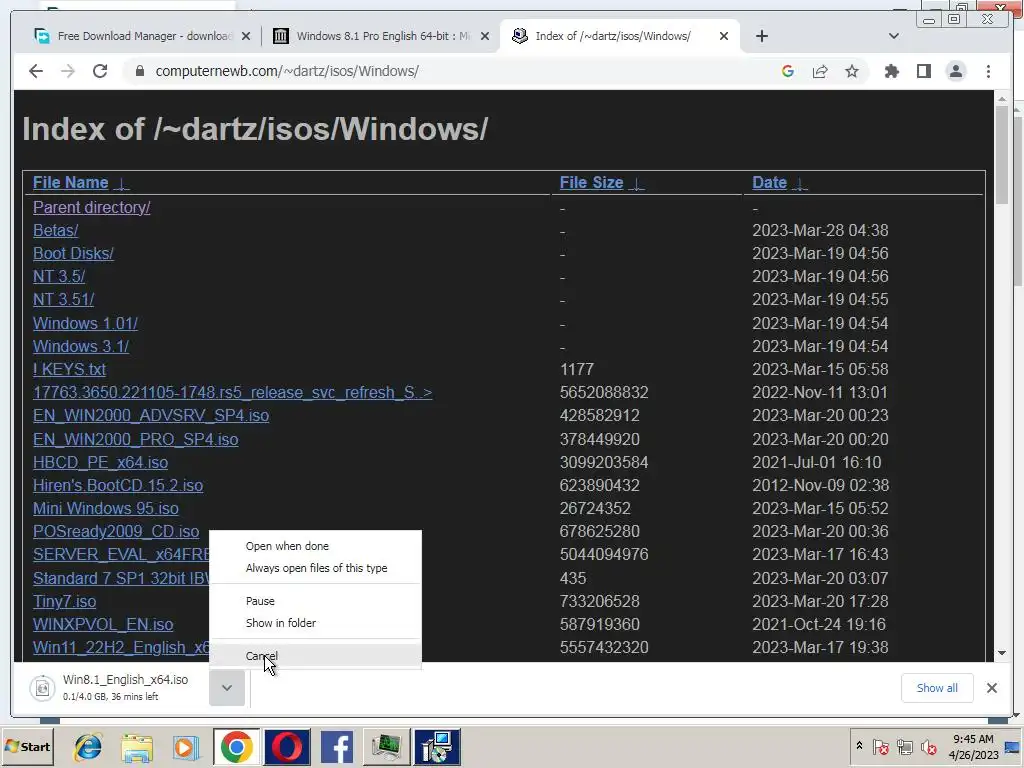Download HBCD_PE_x64.iso
1024x768 pixels.
pyautogui.click(x=101, y=462)
